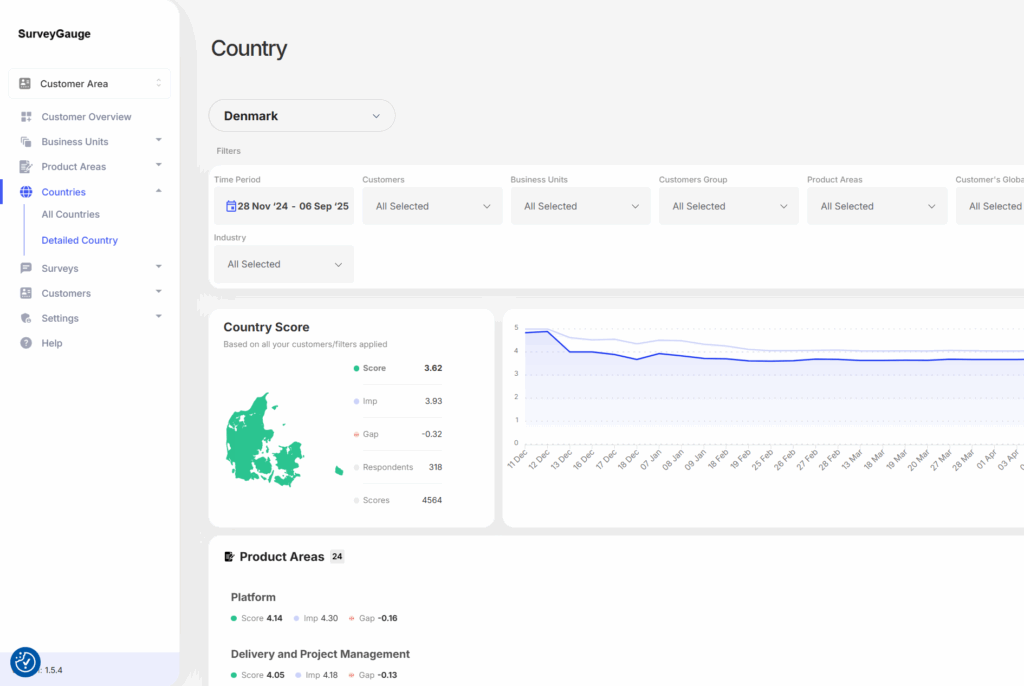Click the Platform product area
This screenshot has height=686, width=1024.
tap(253, 597)
